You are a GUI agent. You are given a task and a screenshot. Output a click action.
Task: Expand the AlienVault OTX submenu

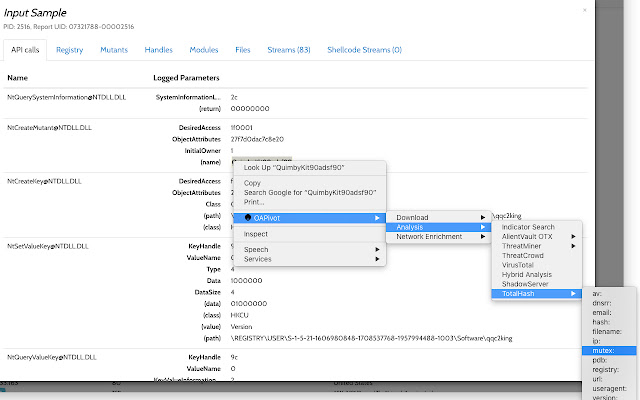(528, 236)
